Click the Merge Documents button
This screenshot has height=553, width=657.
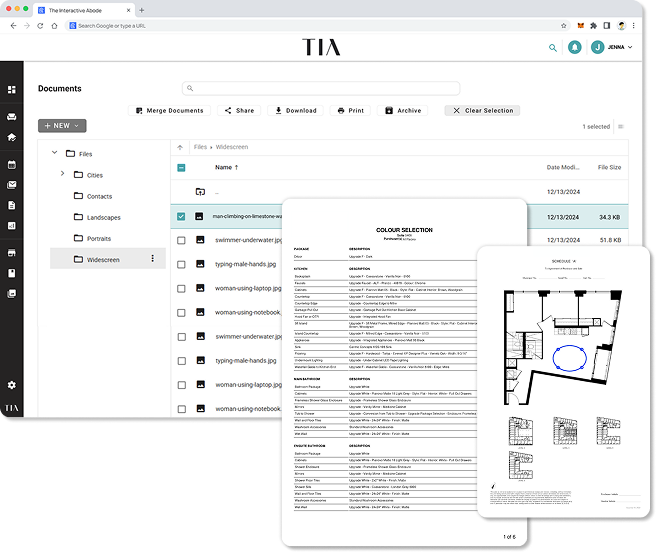point(168,110)
